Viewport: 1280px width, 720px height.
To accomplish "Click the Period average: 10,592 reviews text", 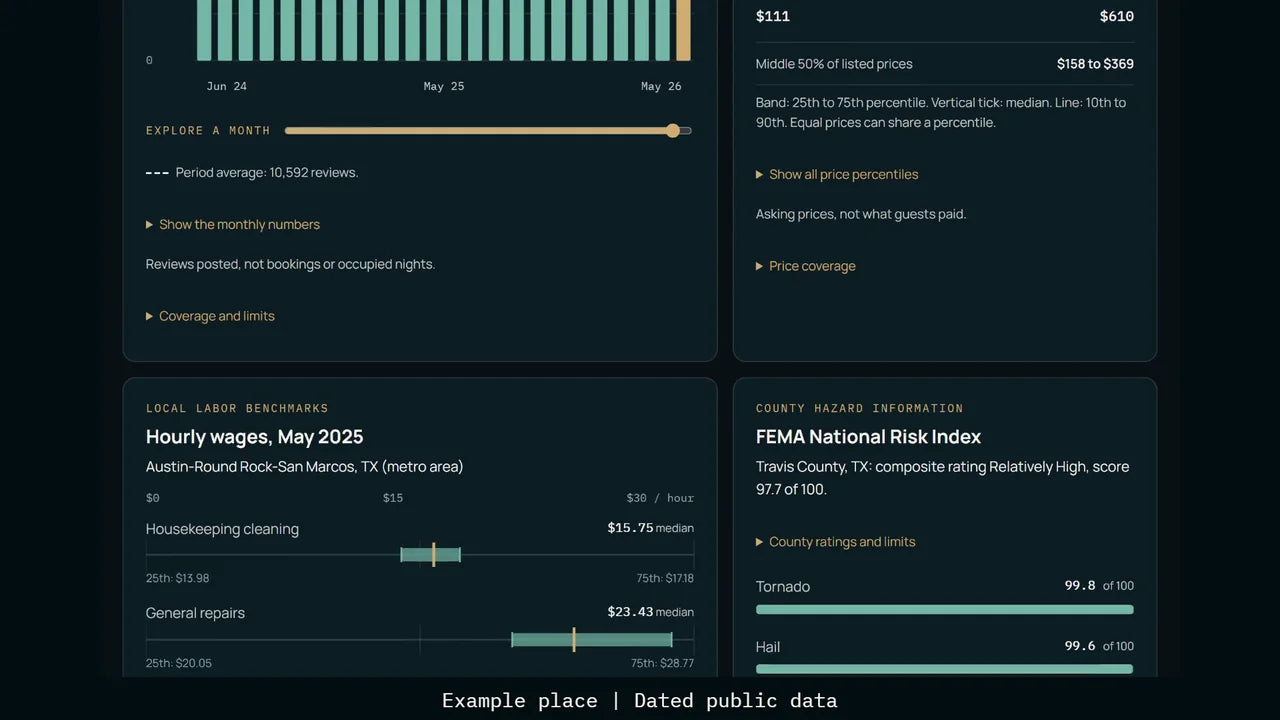I will [267, 172].
